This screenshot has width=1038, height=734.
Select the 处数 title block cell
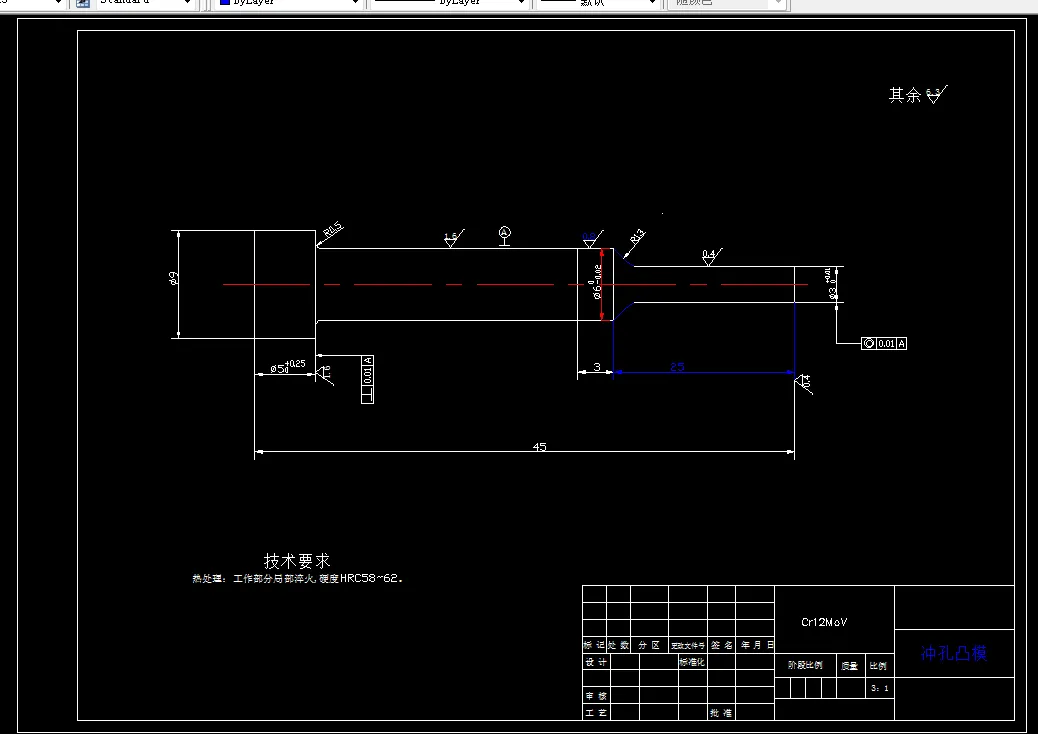click(x=618, y=645)
